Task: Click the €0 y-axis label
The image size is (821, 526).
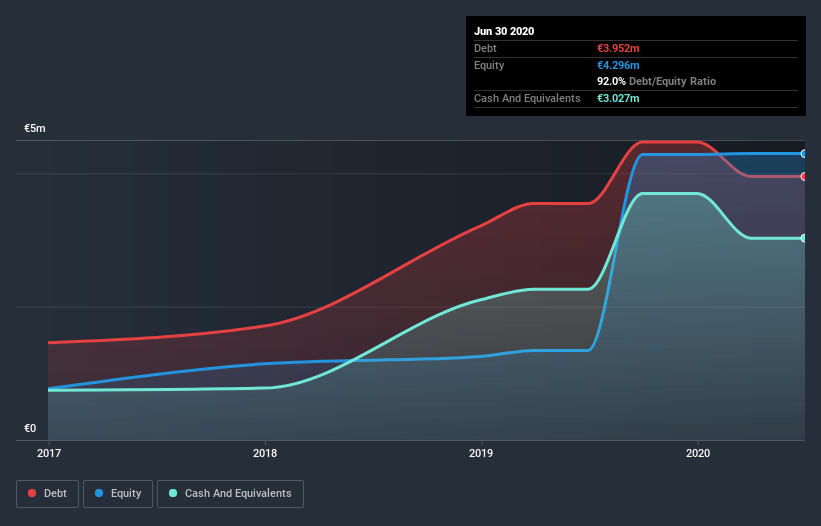Action: click(x=30, y=428)
